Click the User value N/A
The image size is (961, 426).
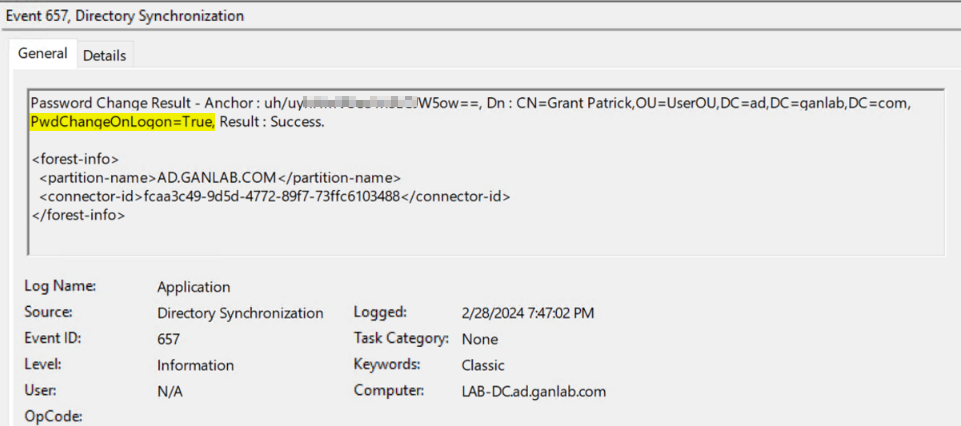click(171, 391)
